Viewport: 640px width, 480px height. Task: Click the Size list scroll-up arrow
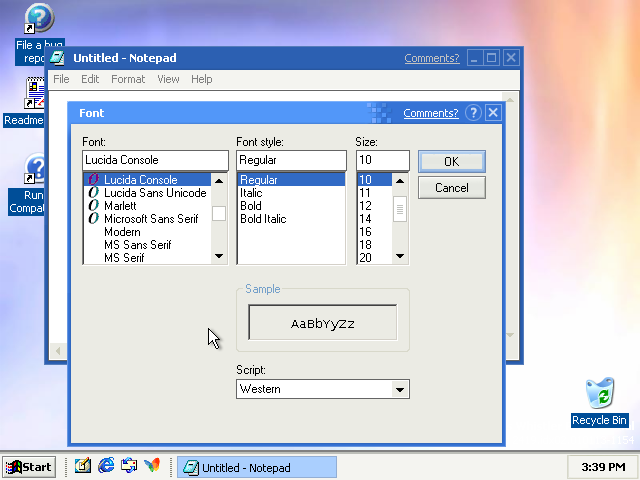400,180
